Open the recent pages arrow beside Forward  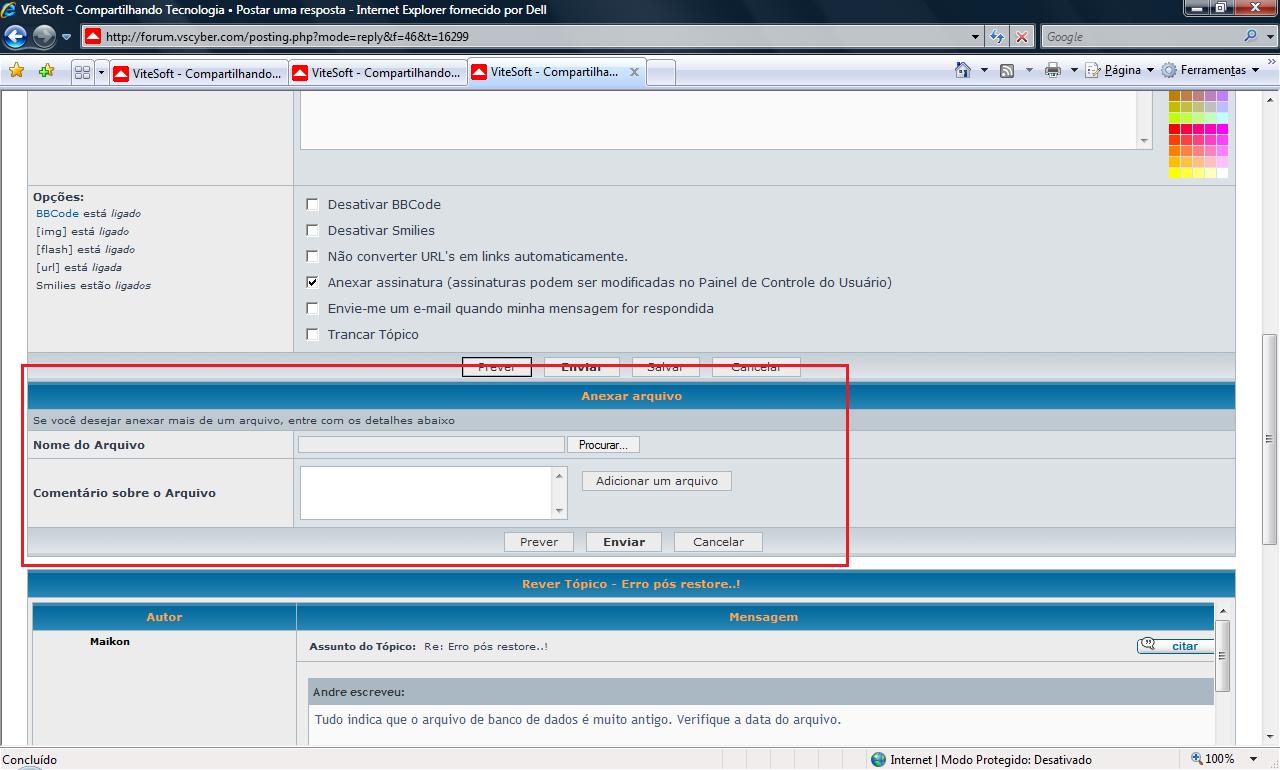66,37
